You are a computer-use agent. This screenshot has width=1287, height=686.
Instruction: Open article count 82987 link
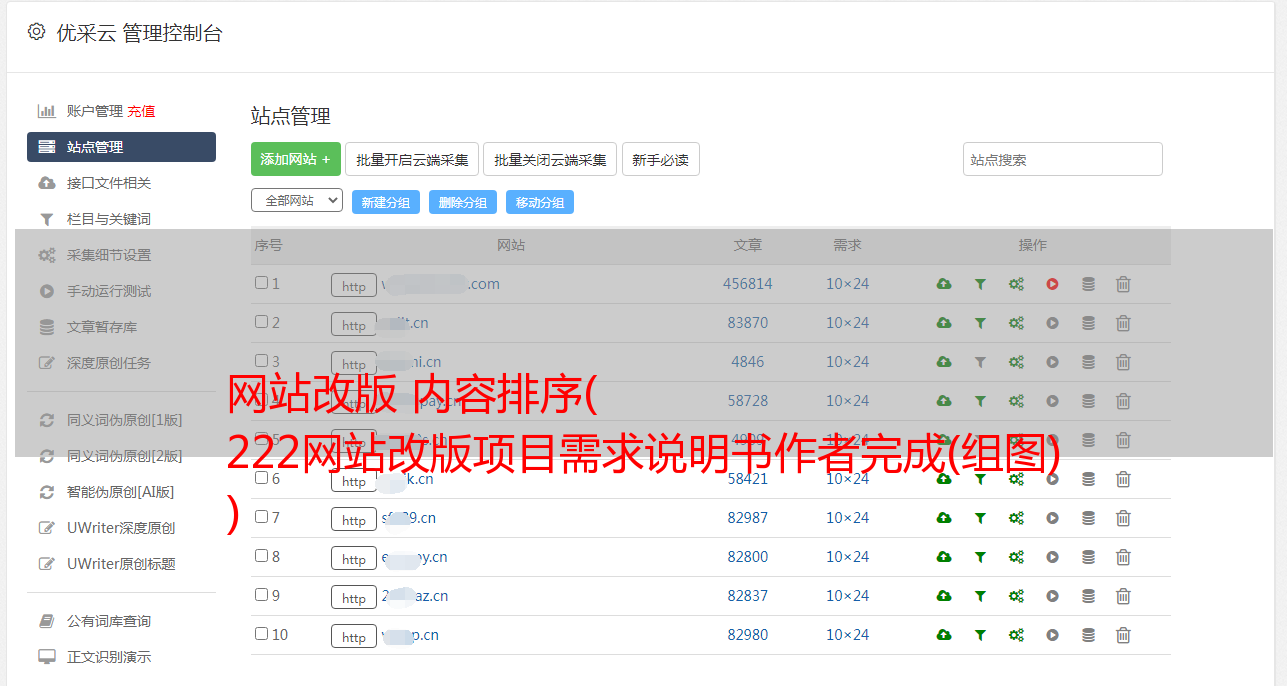click(748, 518)
